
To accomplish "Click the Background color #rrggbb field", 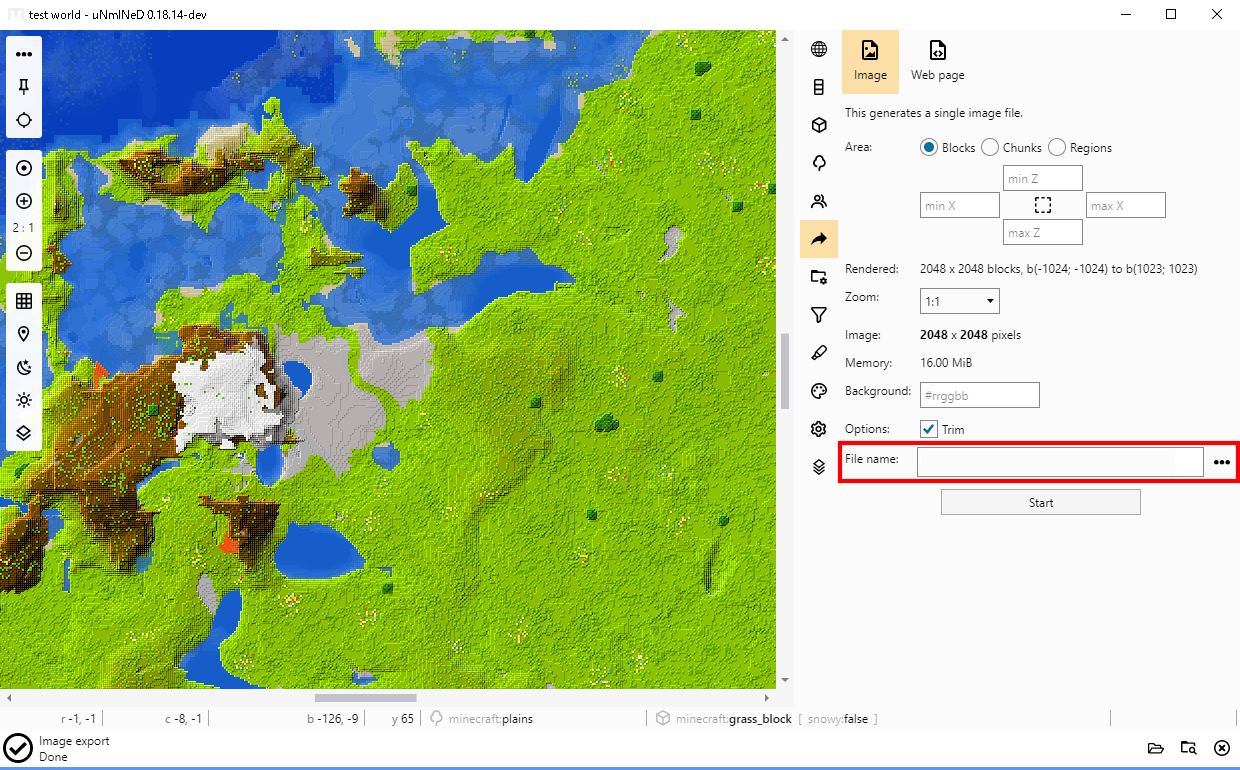I will pos(979,395).
